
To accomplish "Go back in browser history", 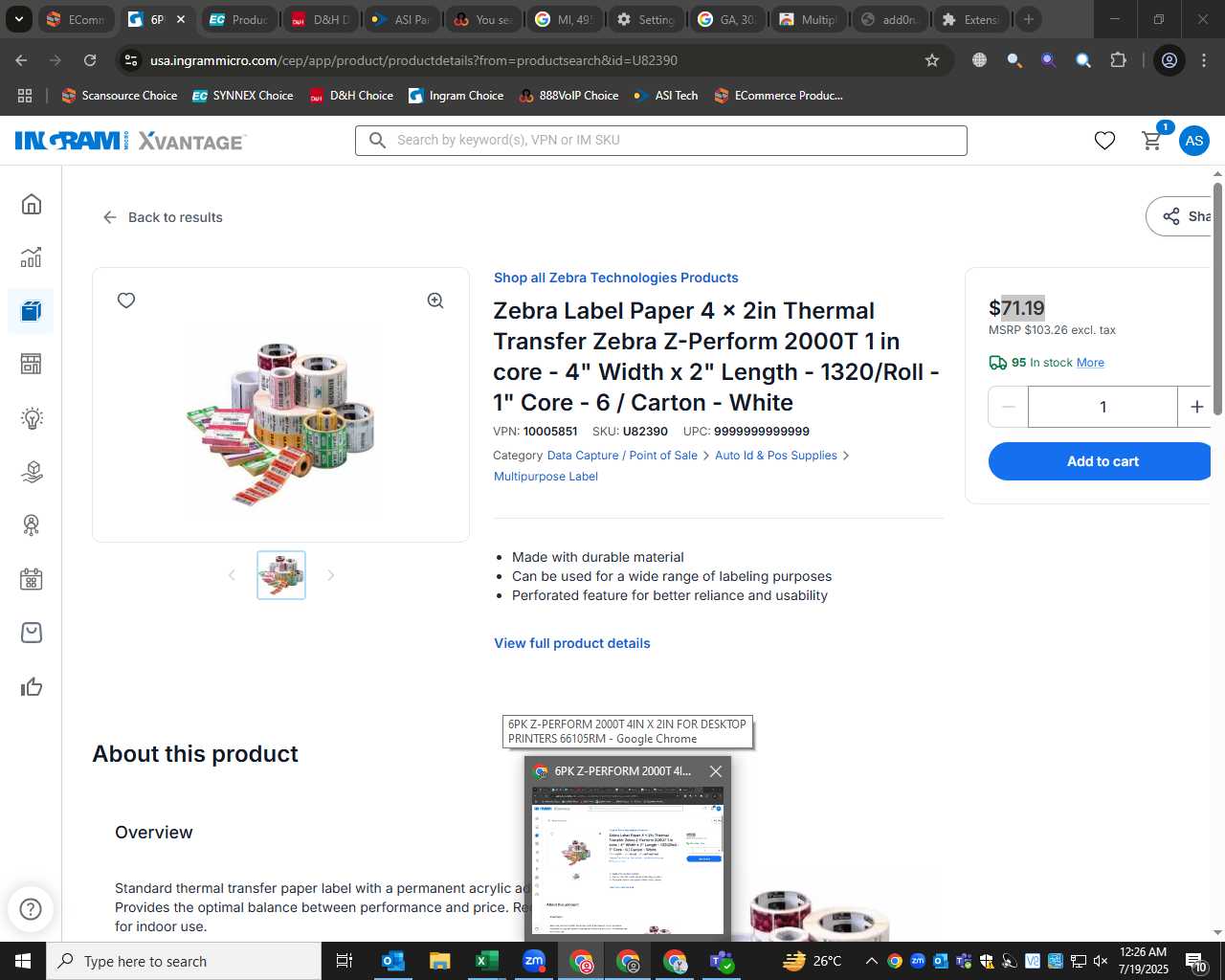I will pos(21,60).
